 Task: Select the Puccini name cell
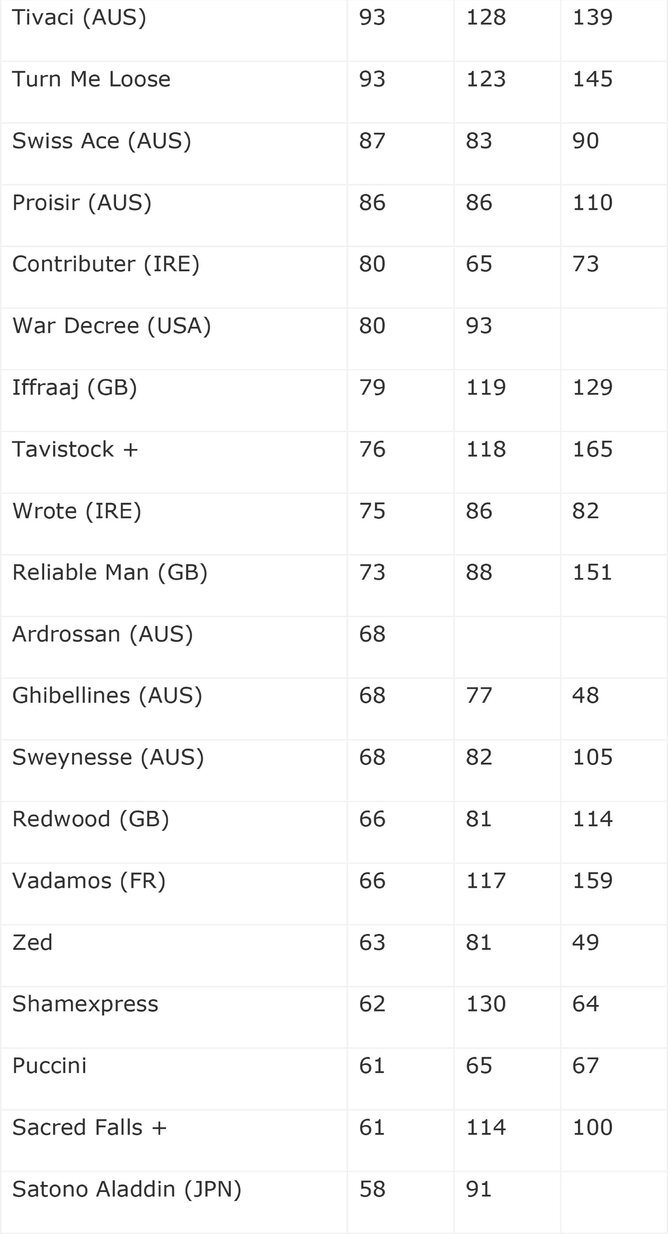[x=50, y=1066]
